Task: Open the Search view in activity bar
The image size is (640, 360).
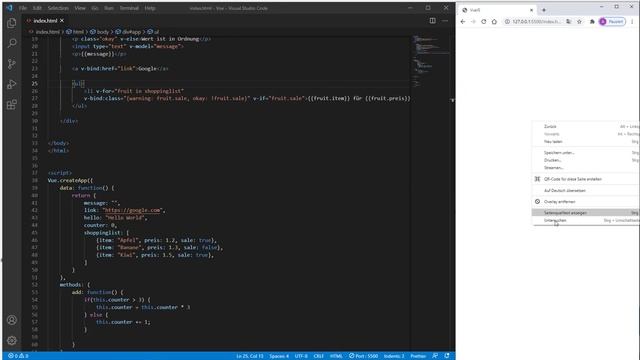Action: coord(12,43)
